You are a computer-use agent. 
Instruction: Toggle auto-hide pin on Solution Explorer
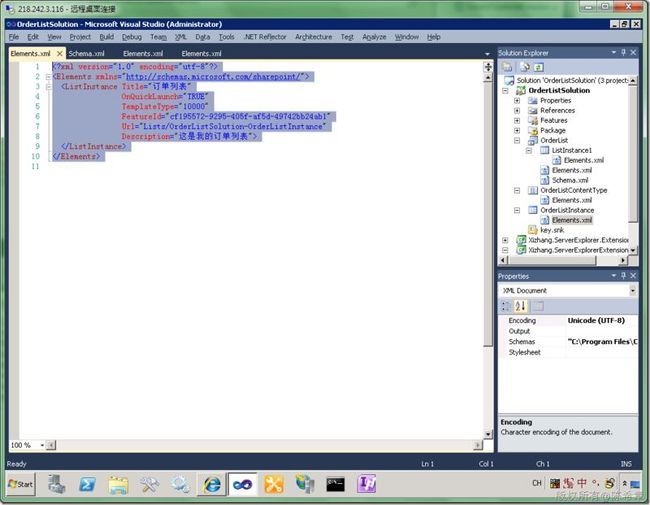pos(623,53)
